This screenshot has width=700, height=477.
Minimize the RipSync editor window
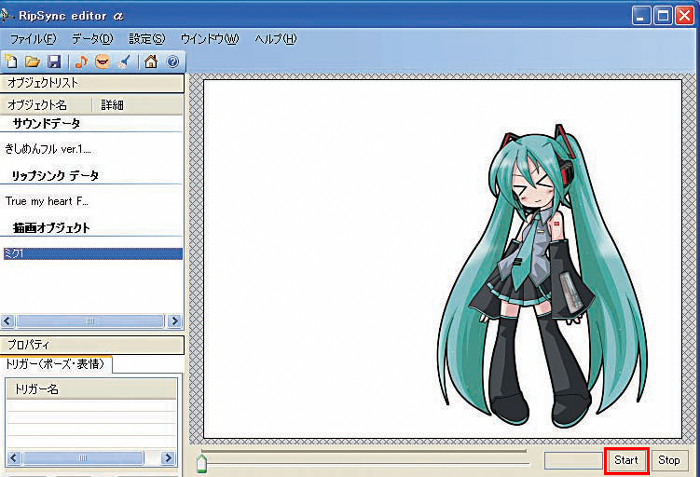tap(641, 16)
